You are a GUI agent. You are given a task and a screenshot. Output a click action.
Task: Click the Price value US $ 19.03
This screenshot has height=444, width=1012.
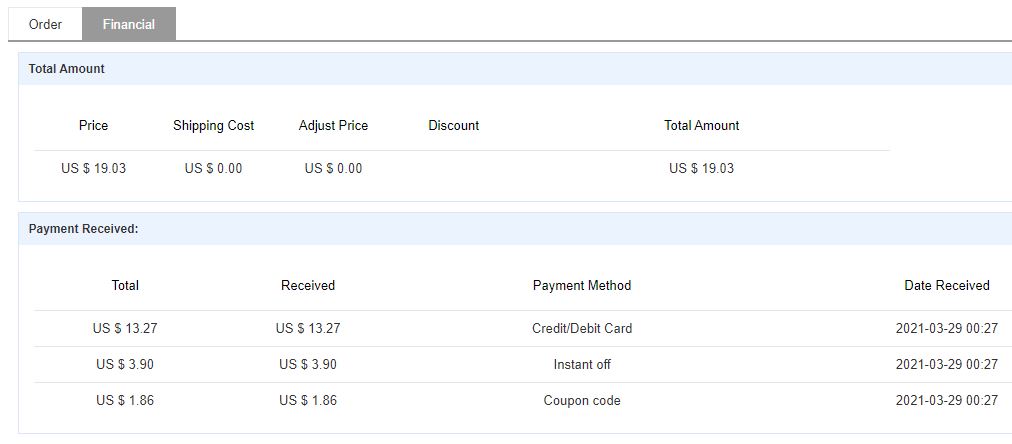tap(93, 168)
